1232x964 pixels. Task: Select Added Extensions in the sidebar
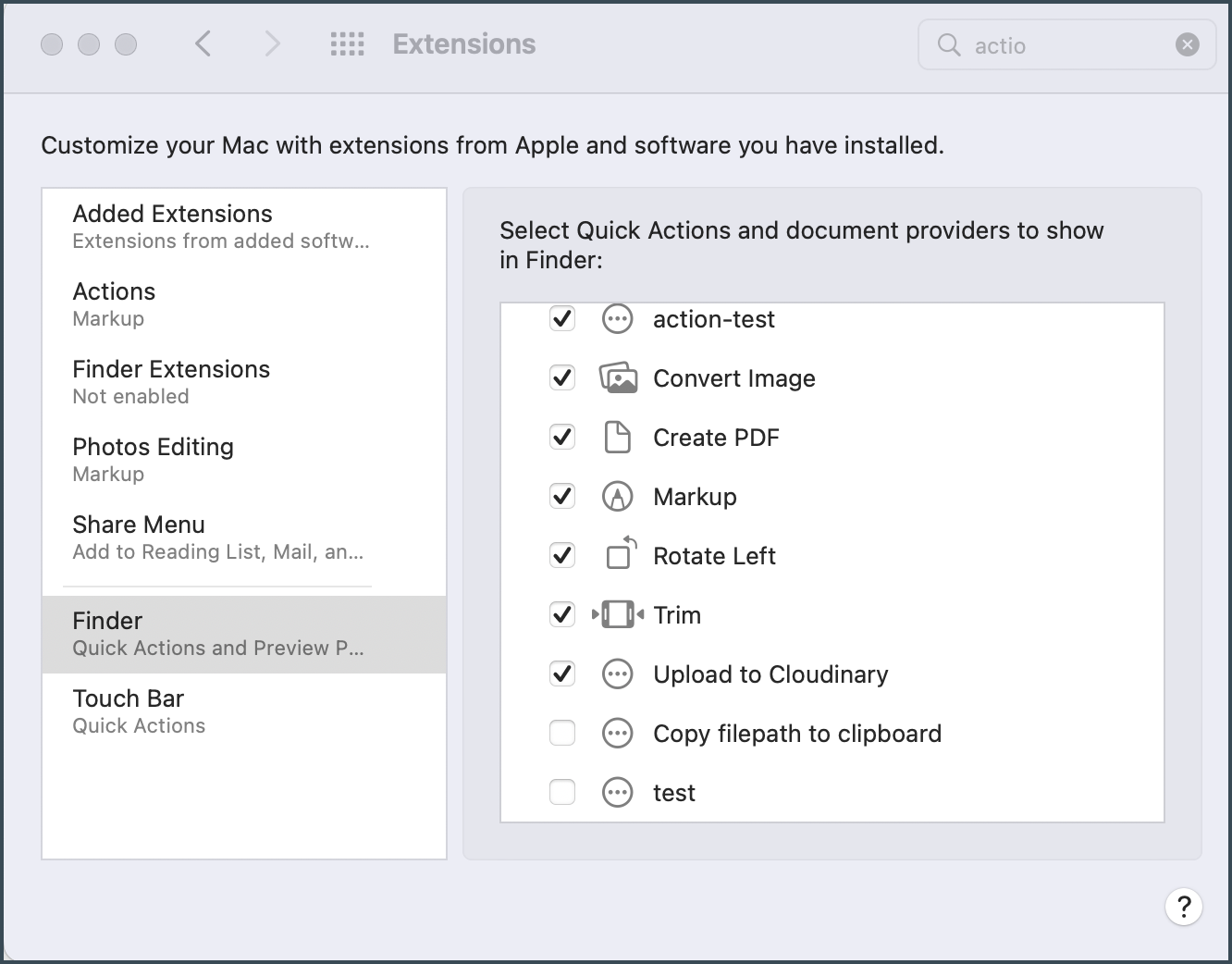coord(244,227)
